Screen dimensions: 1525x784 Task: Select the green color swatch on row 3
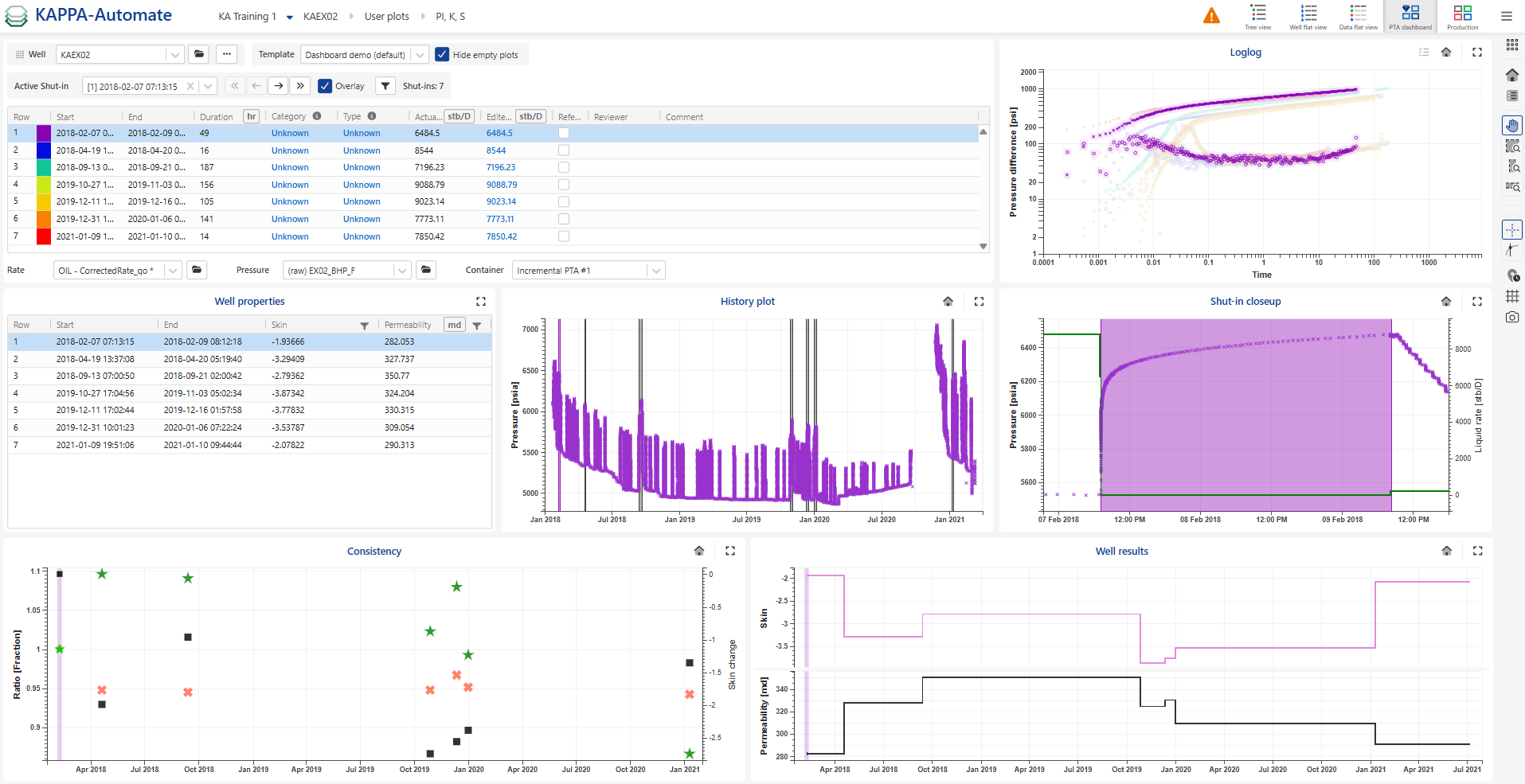click(x=44, y=167)
